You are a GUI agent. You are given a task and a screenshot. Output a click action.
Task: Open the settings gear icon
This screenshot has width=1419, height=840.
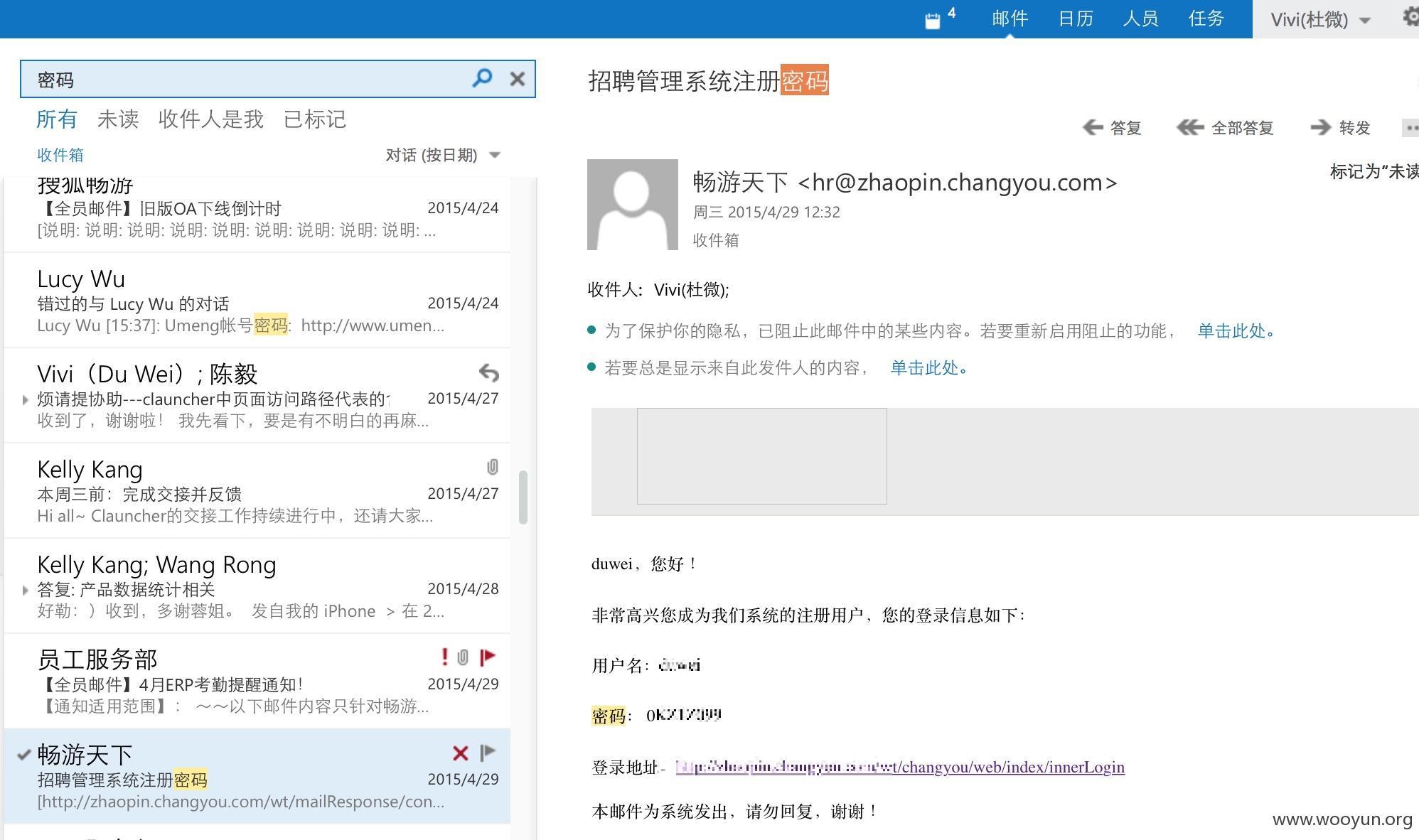(x=1411, y=17)
